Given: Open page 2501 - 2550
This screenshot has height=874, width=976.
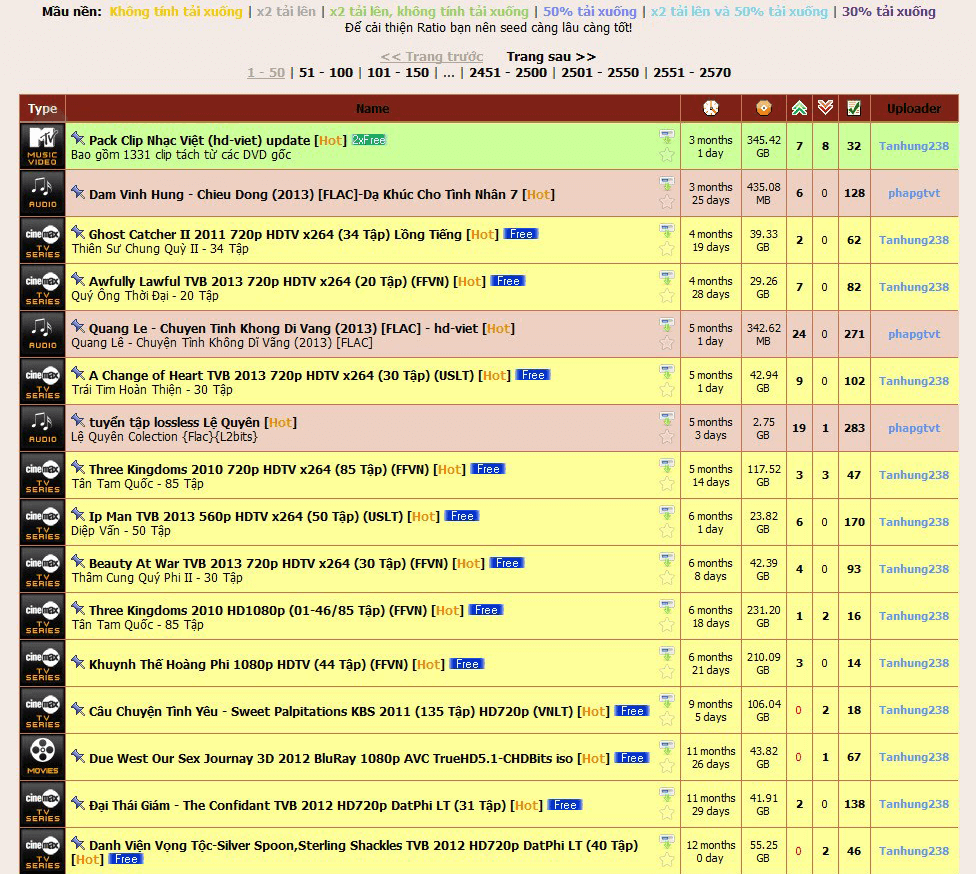Looking at the screenshot, I should (x=600, y=73).
